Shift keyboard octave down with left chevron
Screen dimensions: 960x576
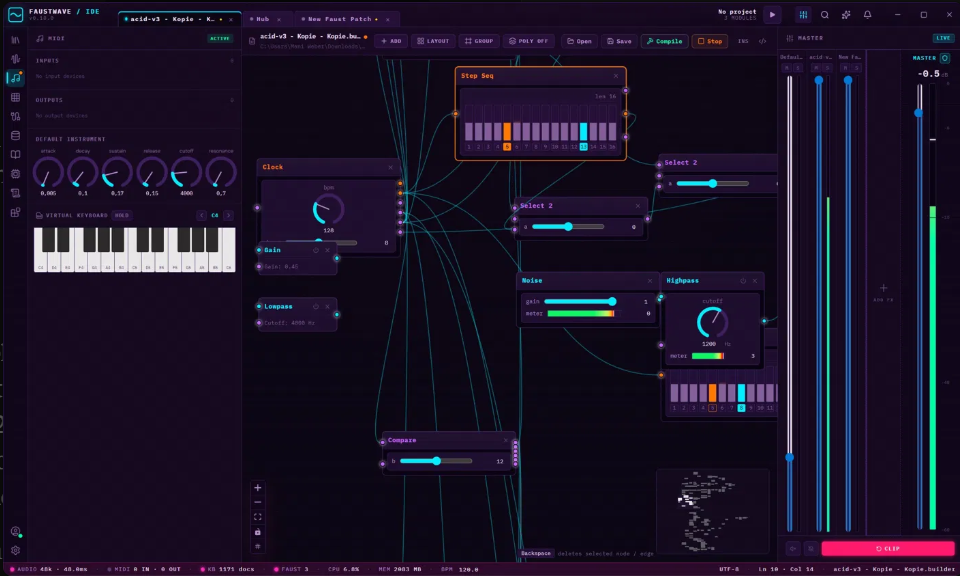[x=201, y=215]
